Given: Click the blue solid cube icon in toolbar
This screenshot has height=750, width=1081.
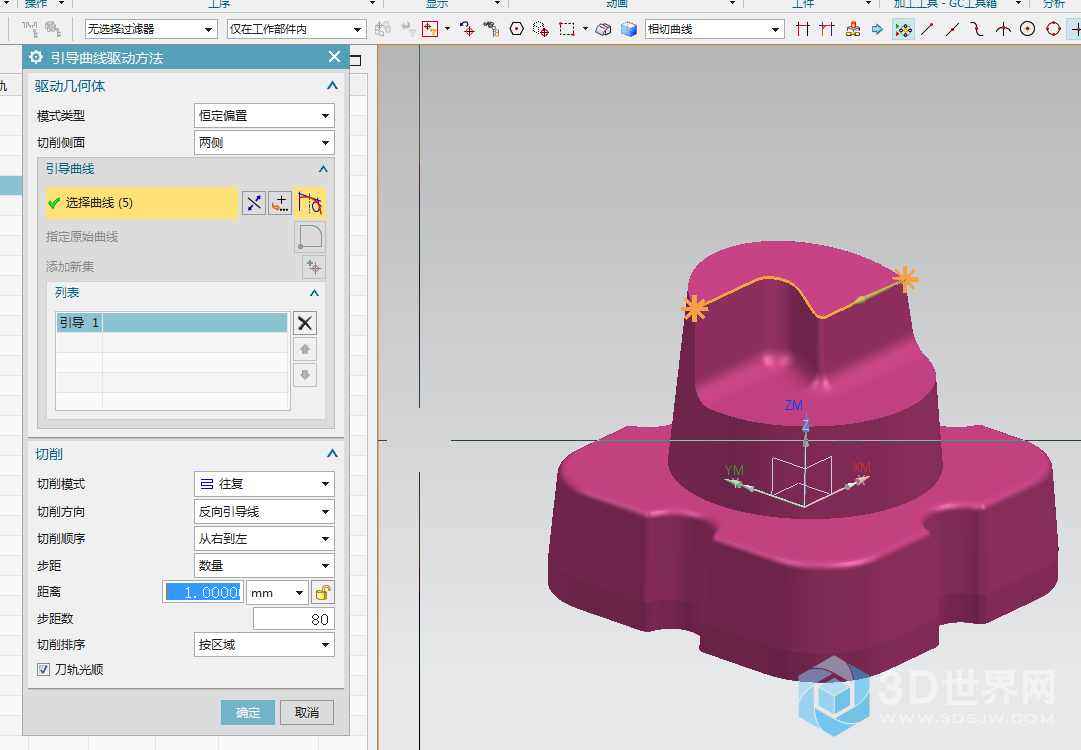Looking at the screenshot, I should click(x=629, y=29).
